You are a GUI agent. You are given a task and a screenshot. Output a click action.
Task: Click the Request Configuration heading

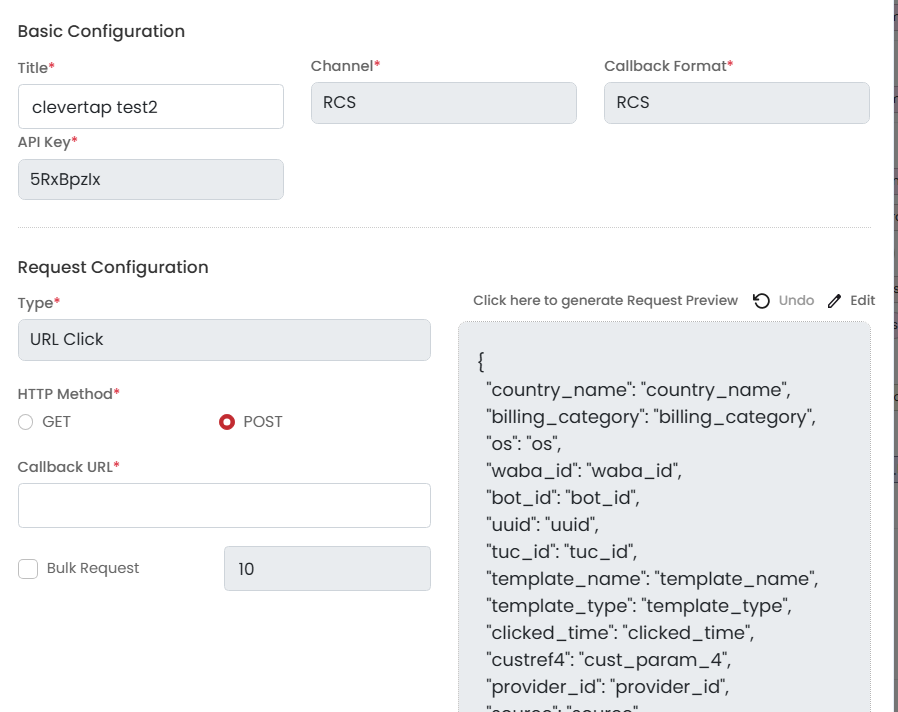(113, 267)
